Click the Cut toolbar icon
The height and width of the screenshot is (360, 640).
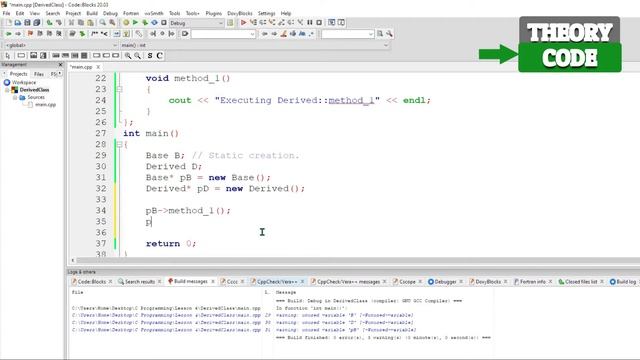(x=71, y=23)
